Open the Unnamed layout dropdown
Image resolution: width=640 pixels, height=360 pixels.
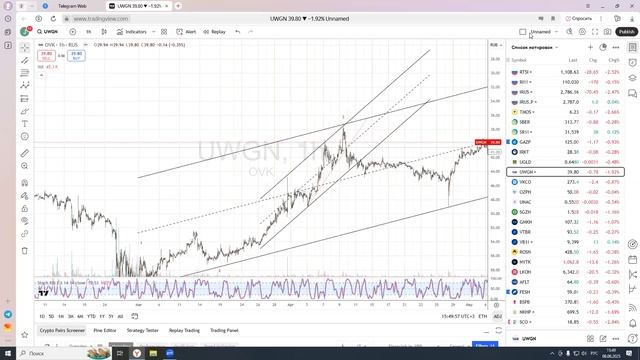556,31
